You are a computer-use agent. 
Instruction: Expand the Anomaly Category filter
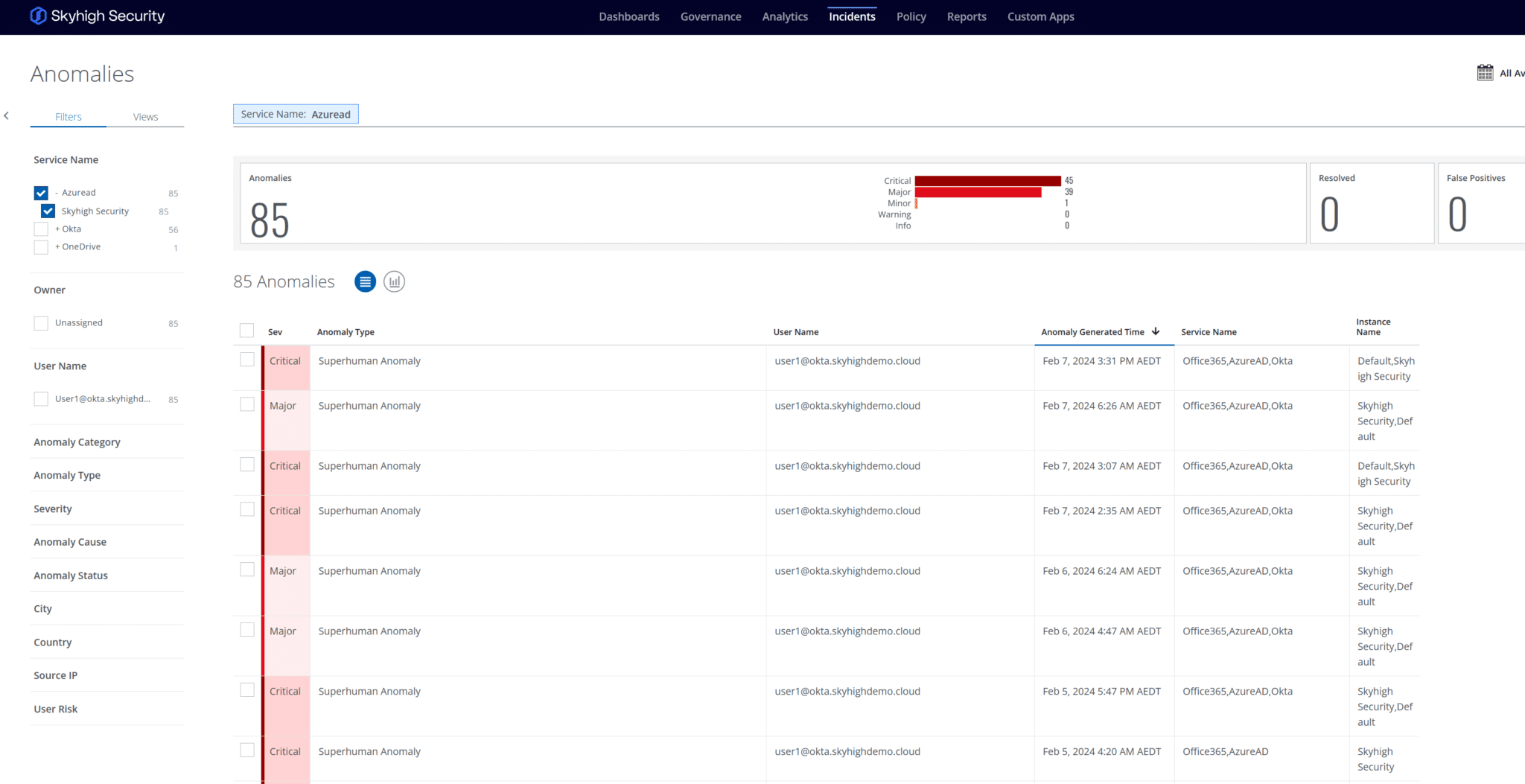[x=77, y=442]
